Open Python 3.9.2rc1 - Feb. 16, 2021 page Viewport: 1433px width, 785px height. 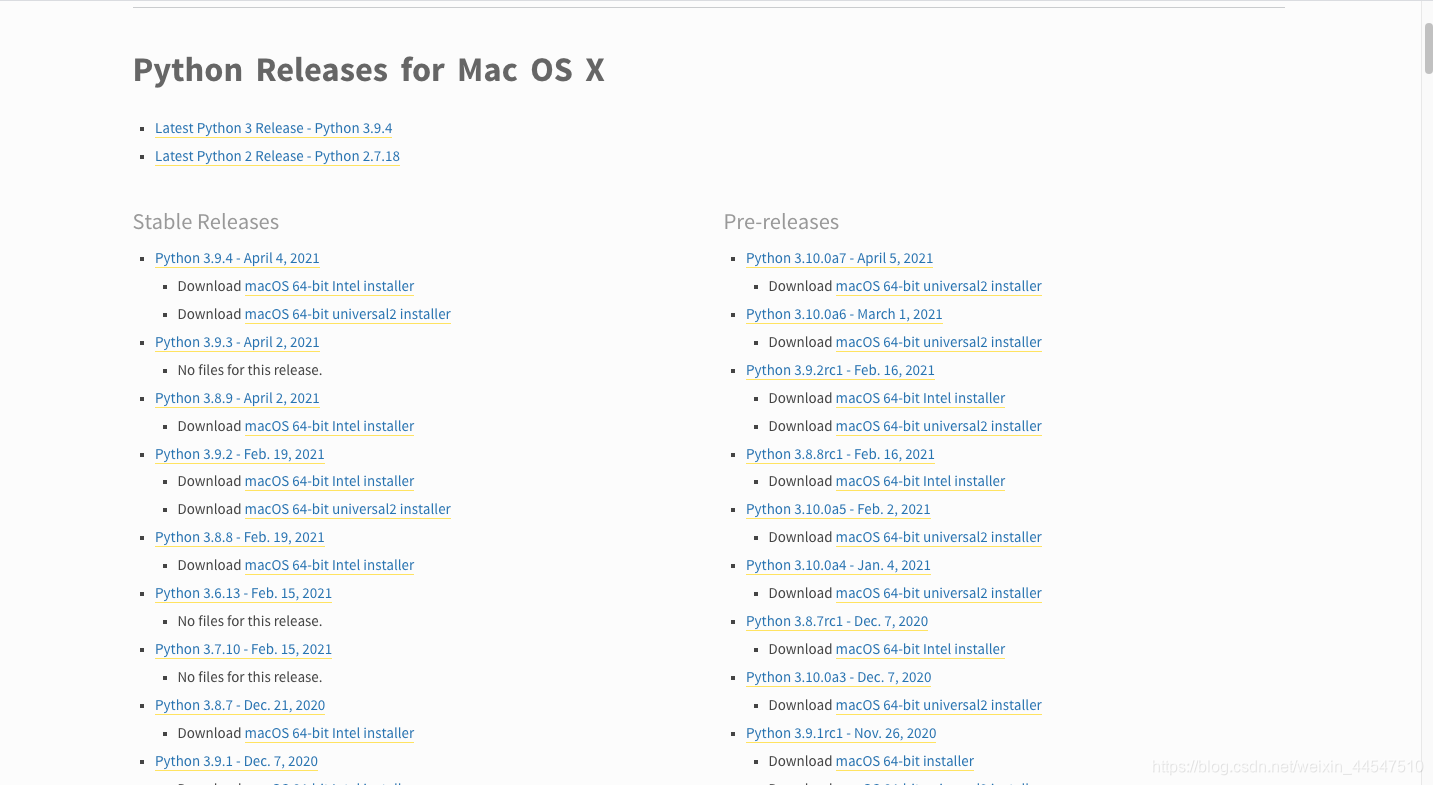pos(840,370)
